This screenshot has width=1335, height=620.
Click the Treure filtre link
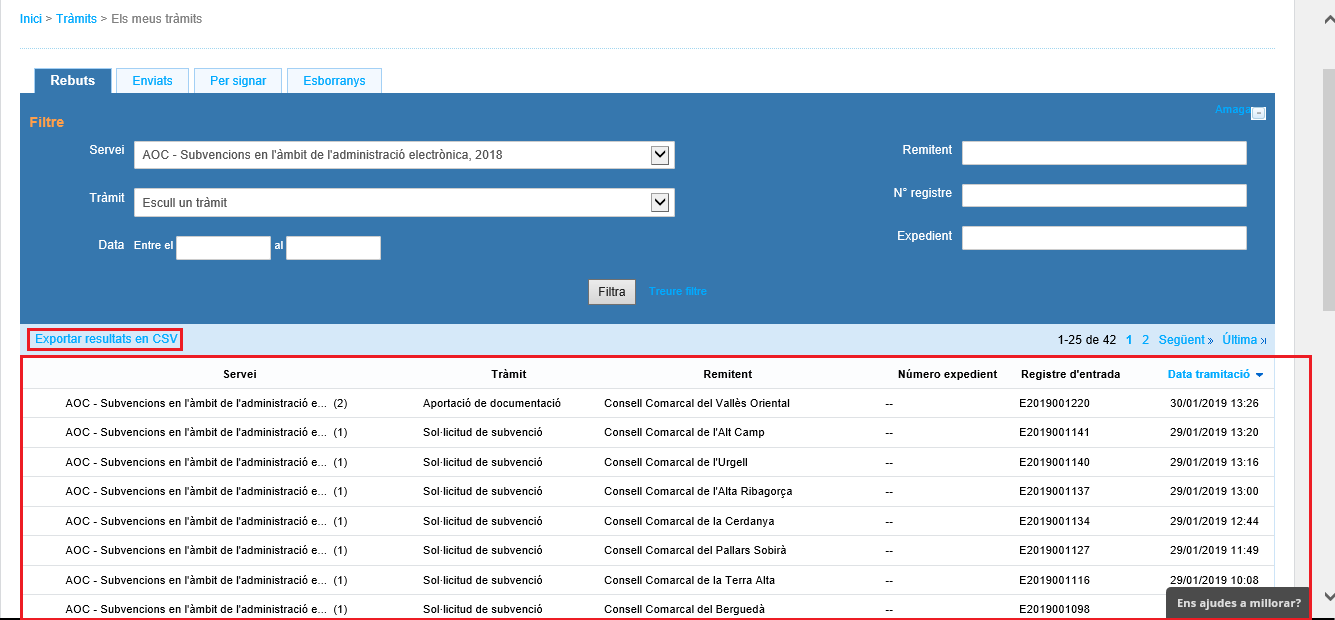[x=677, y=292]
